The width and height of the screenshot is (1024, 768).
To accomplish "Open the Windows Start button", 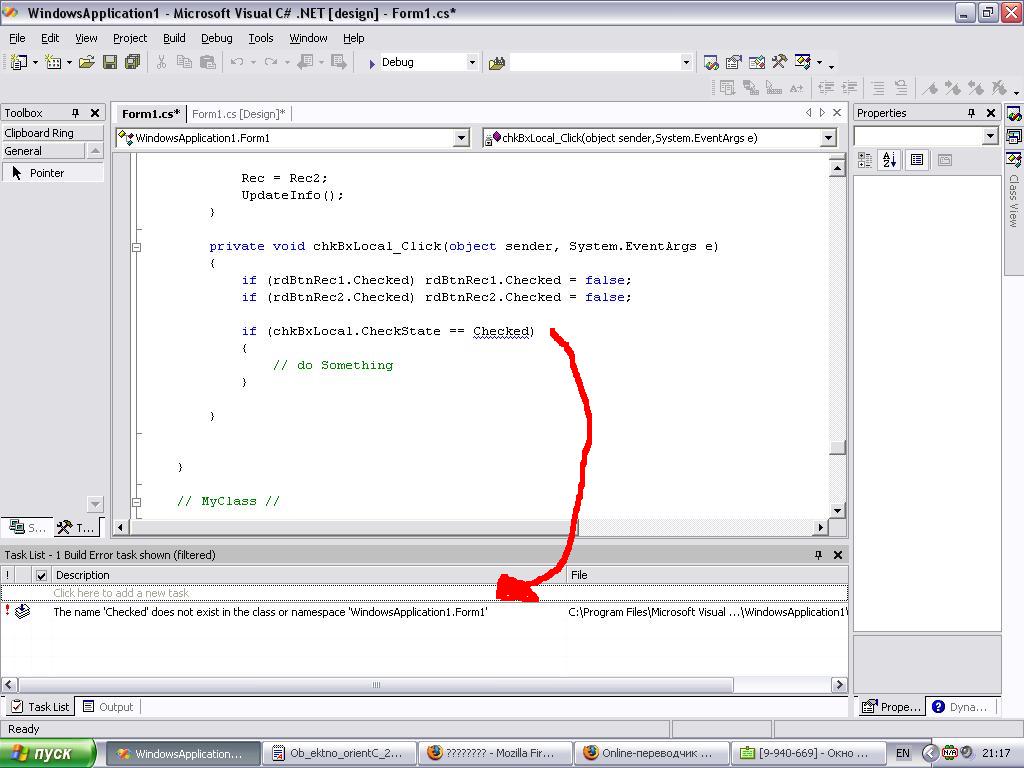I will tap(48, 753).
